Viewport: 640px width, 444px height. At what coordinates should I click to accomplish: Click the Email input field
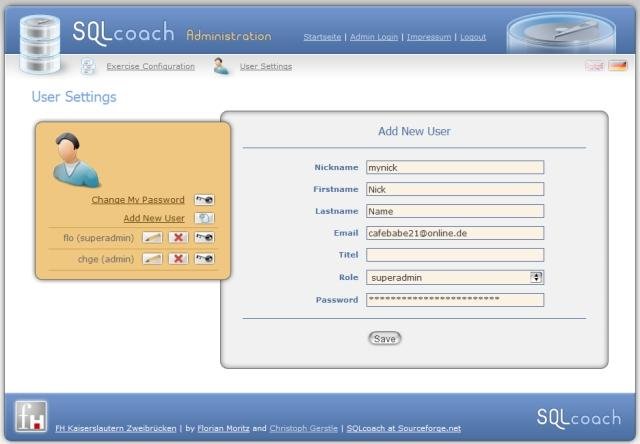pos(455,233)
